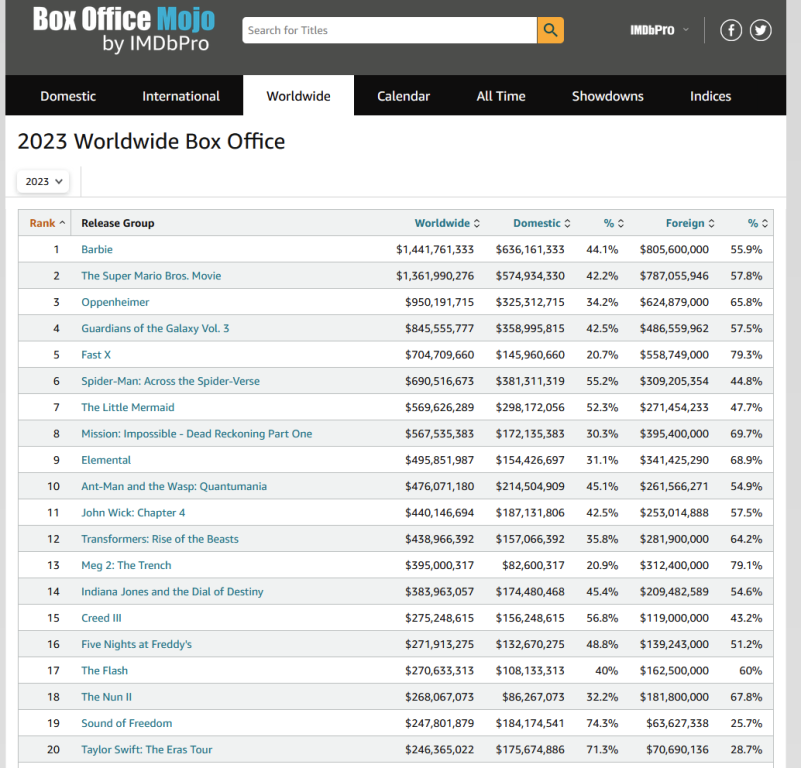The width and height of the screenshot is (801, 768).
Task: Open the Oppenheimer link
Action: coord(115,302)
